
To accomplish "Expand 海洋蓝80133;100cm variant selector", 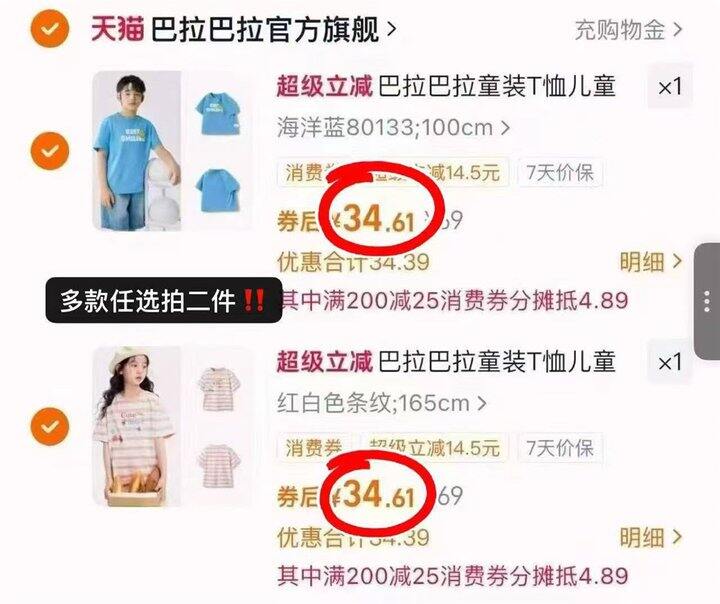I will (x=393, y=127).
